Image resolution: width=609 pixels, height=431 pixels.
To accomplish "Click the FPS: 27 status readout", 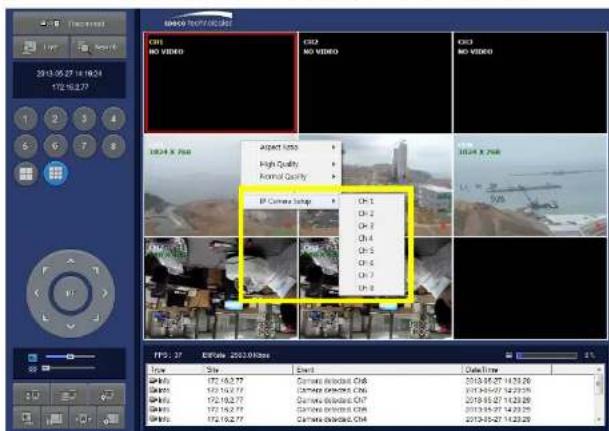I will click(168, 355).
